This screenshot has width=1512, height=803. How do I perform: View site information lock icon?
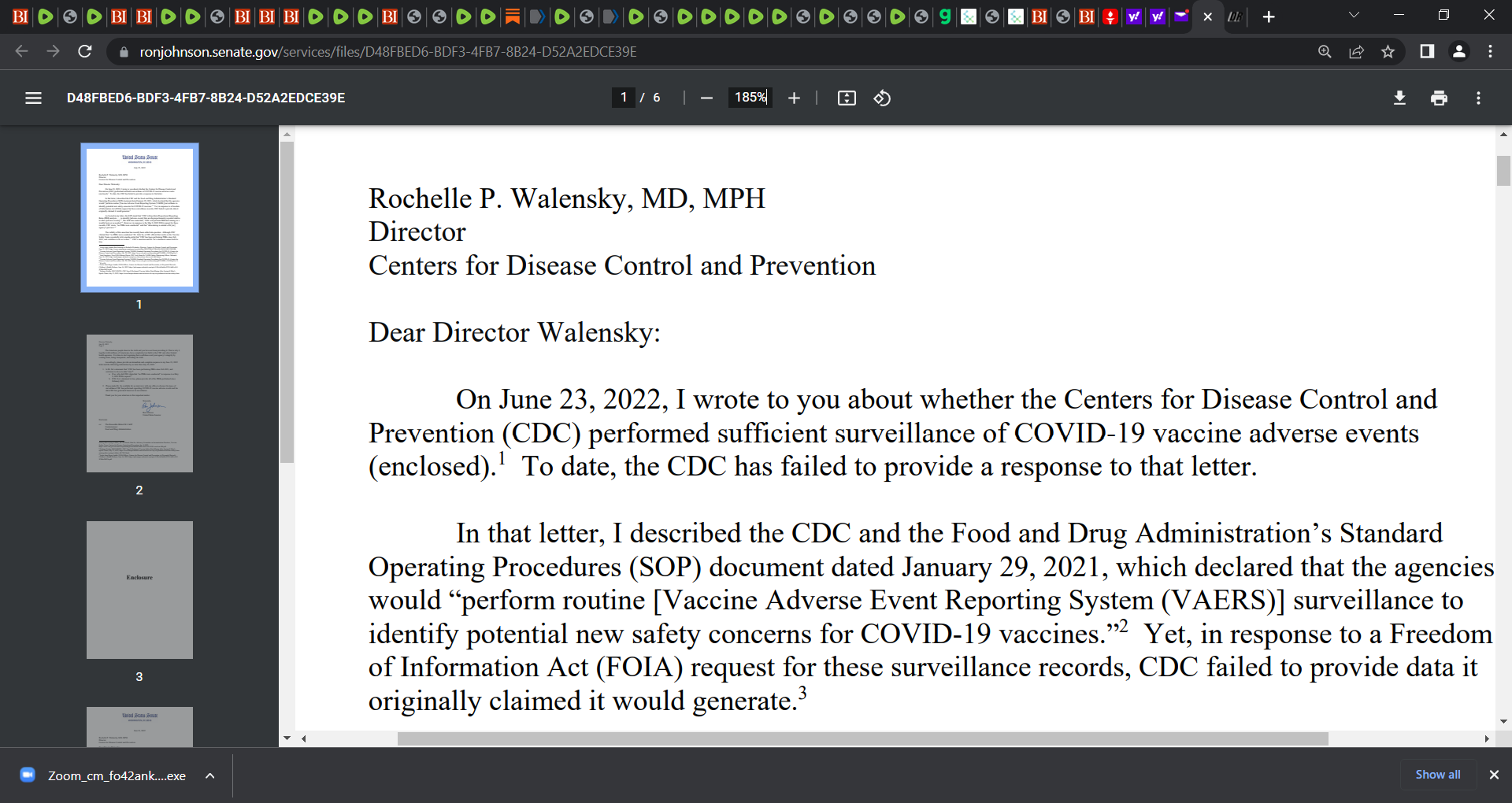tap(123, 52)
